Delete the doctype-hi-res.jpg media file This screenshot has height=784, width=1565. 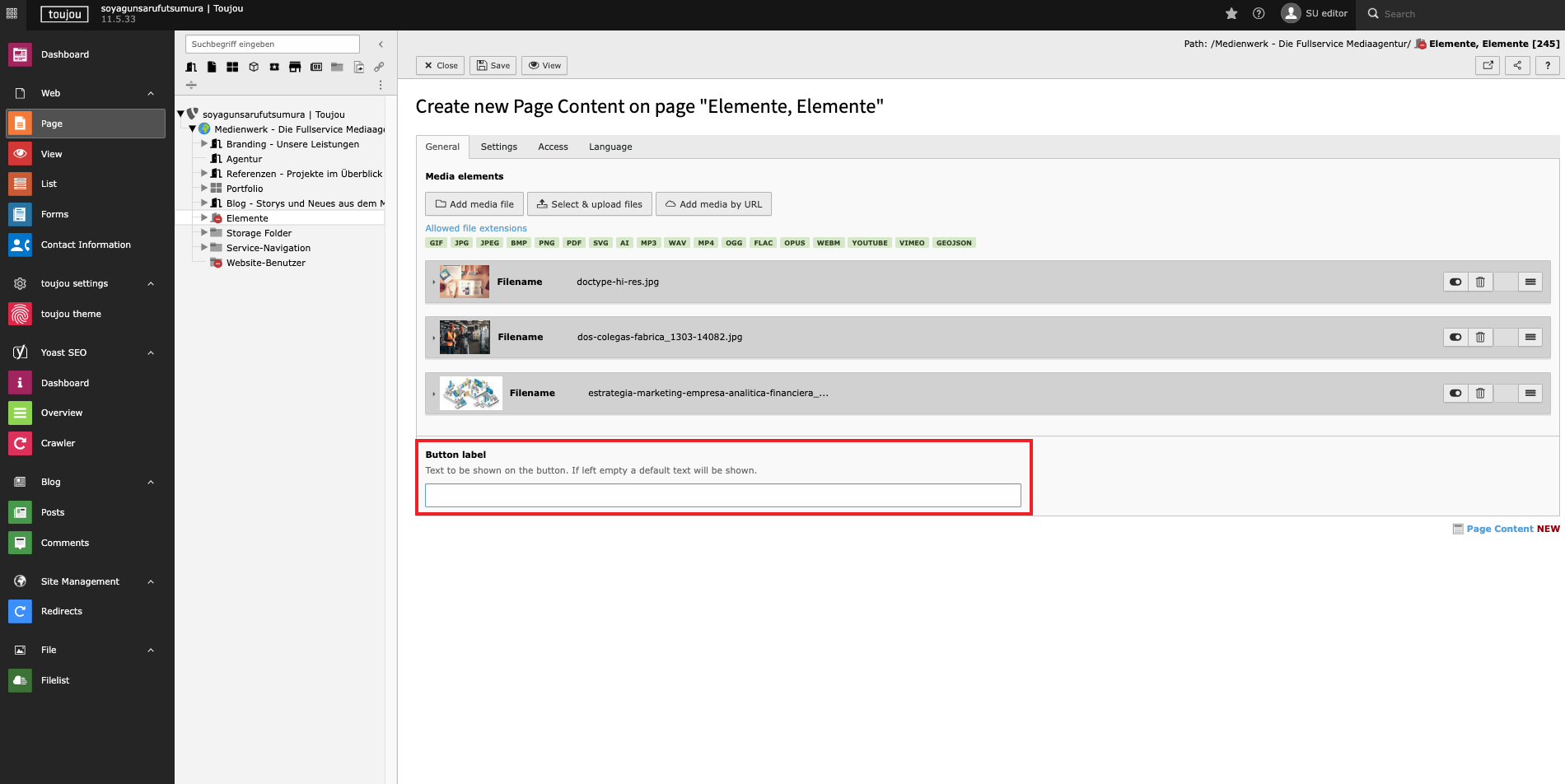click(x=1480, y=282)
